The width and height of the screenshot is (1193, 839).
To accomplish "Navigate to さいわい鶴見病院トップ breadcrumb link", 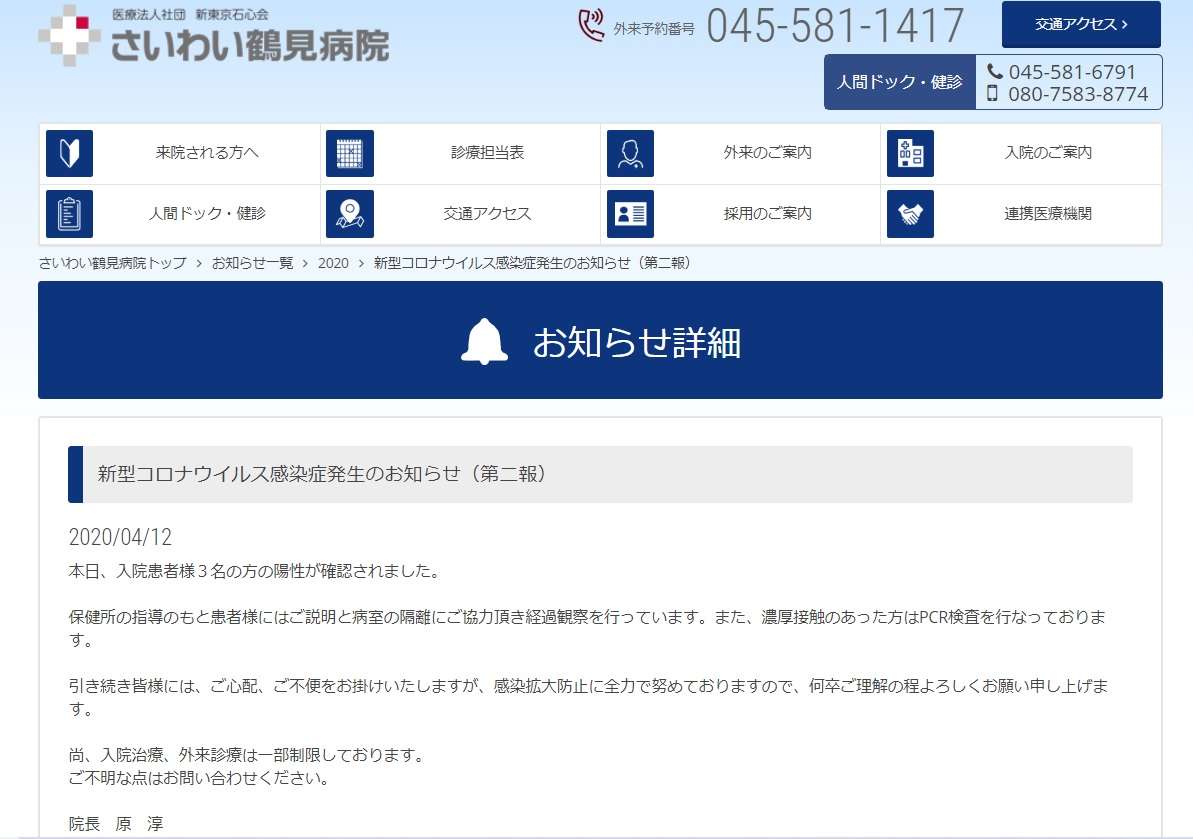I will (96, 263).
